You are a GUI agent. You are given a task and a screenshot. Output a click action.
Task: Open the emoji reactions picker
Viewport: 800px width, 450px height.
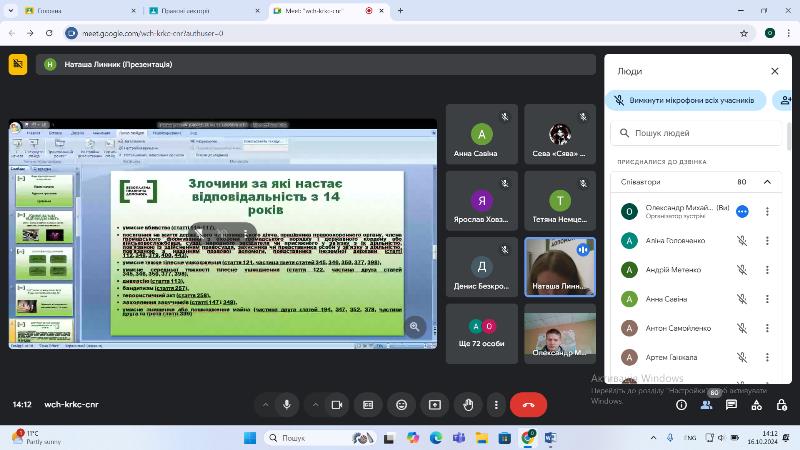point(402,405)
